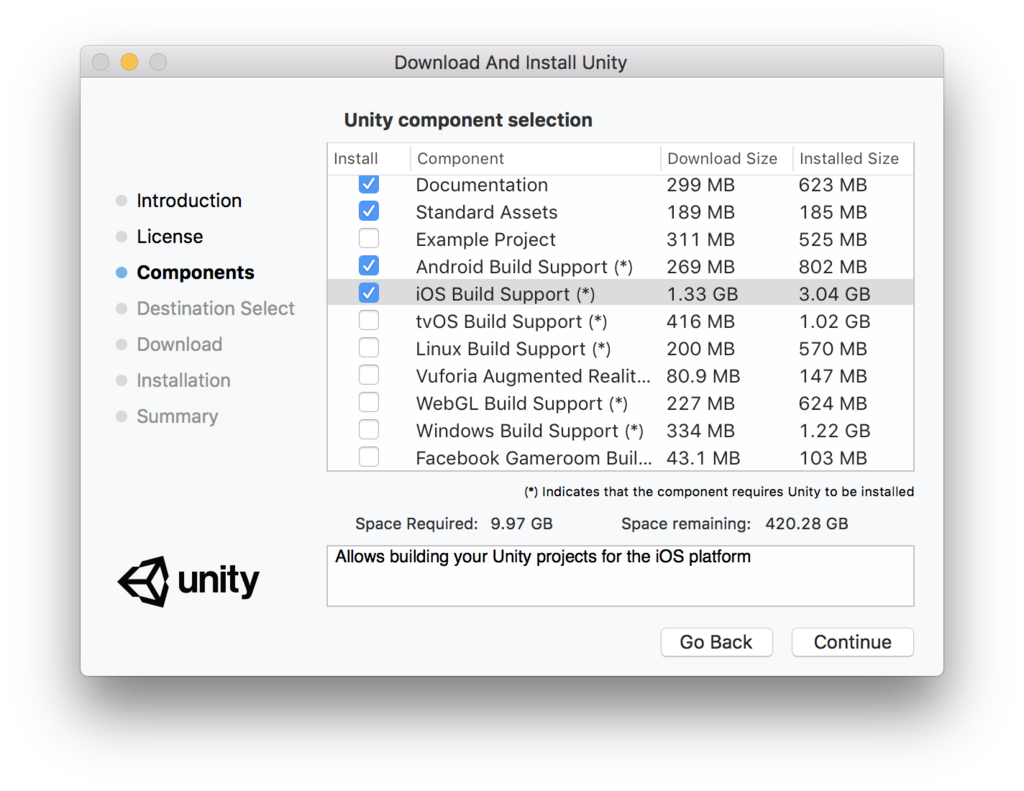1024x791 pixels.
Task: Minimize window with yellow button
Action: point(129,62)
